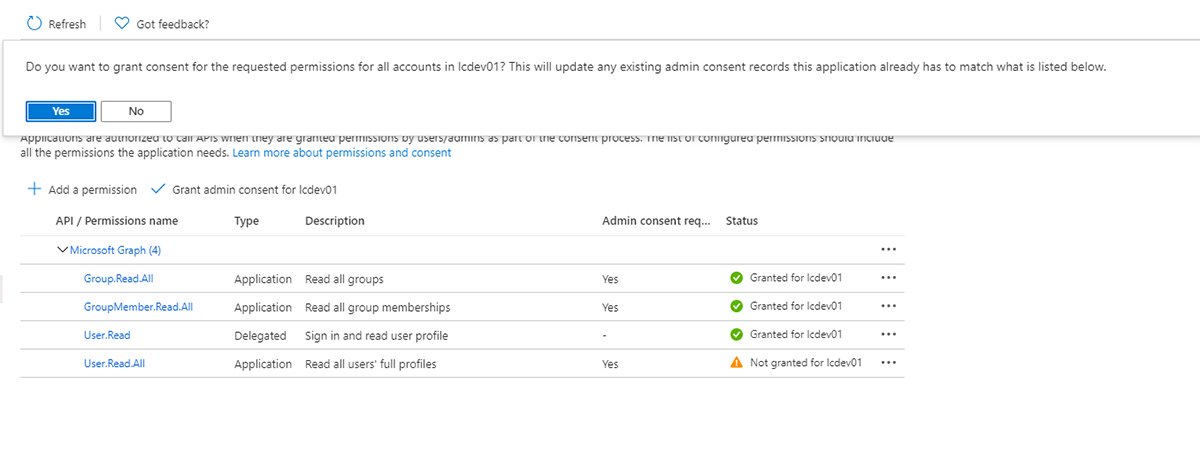Click the plus icon for Add a permission
This screenshot has height=453, width=1200.
[x=35, y=189]
